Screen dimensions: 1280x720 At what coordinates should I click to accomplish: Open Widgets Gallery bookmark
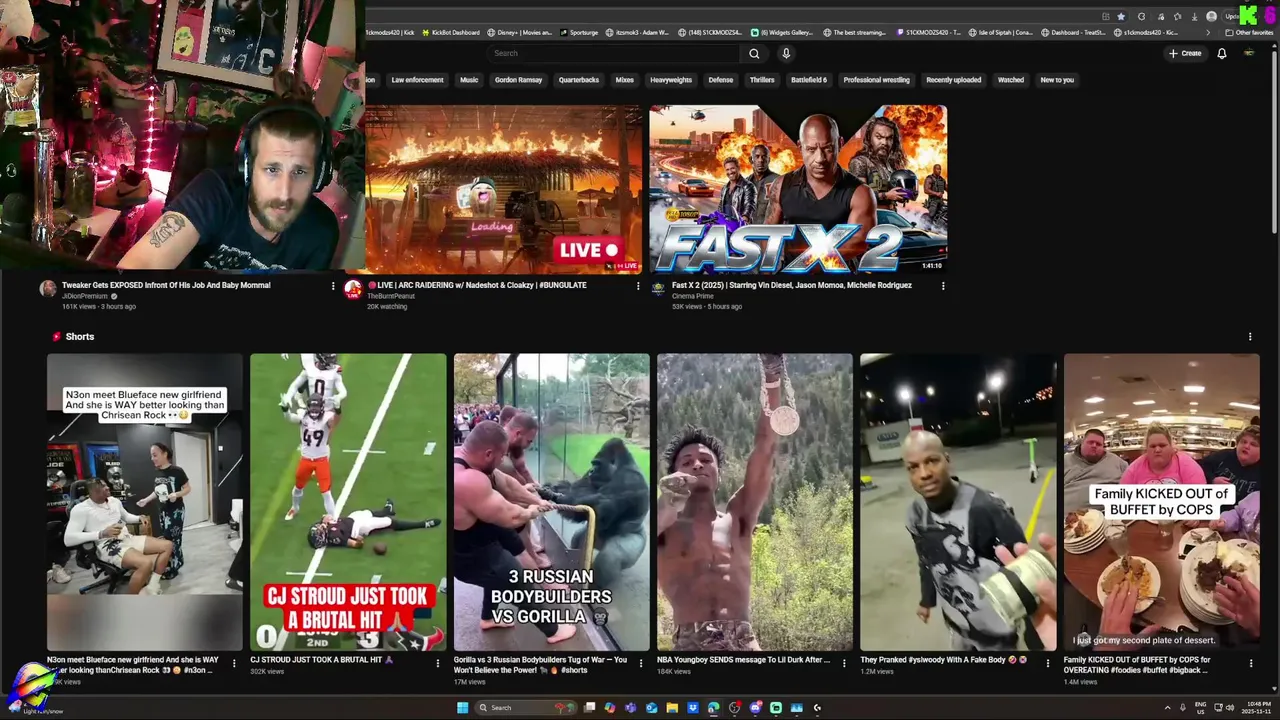[x=781, y=32]
